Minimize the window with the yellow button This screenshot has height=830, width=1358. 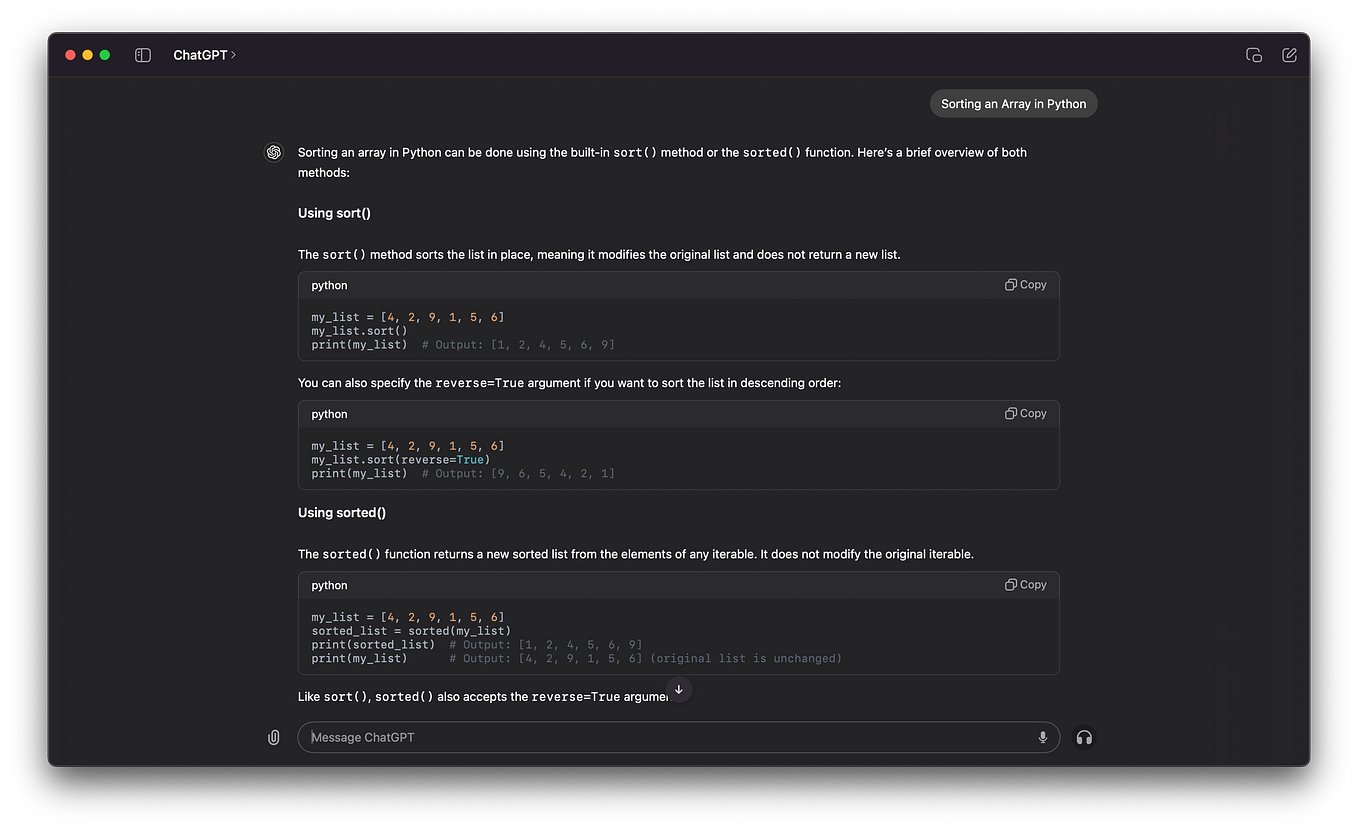[x=86, y=55]
